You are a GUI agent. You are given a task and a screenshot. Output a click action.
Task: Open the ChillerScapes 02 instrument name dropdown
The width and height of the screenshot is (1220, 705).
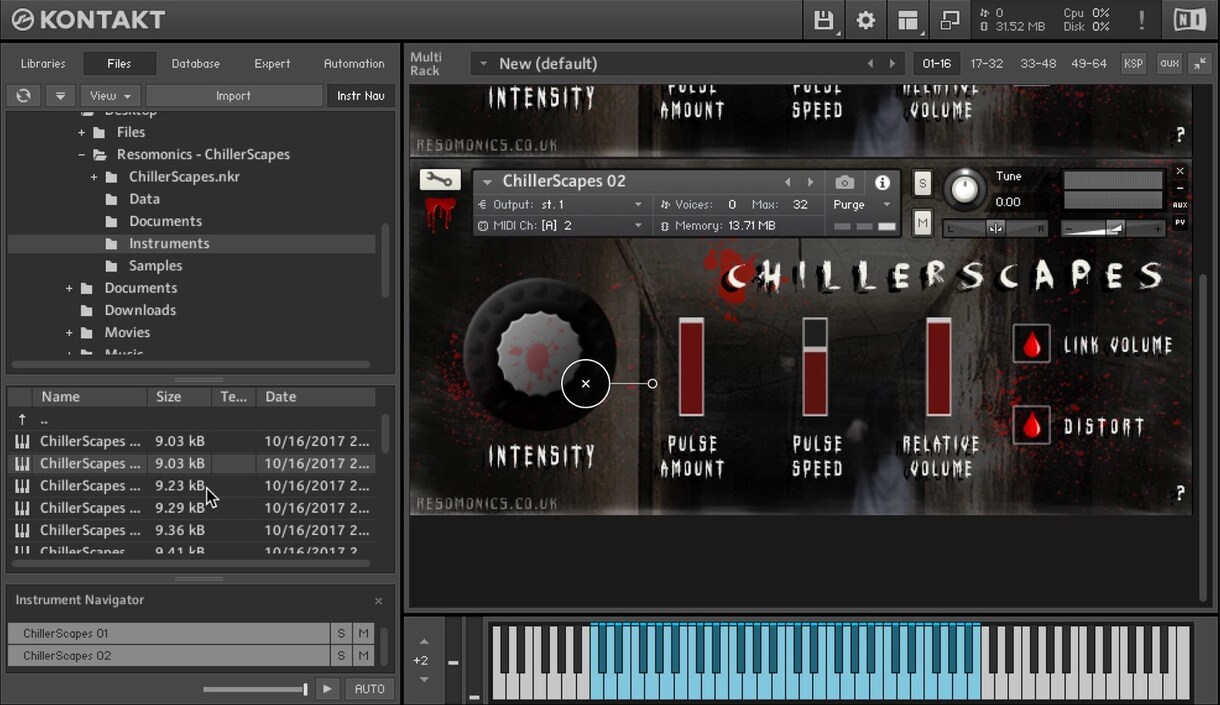pyautogui.click(x=488, y=182)
